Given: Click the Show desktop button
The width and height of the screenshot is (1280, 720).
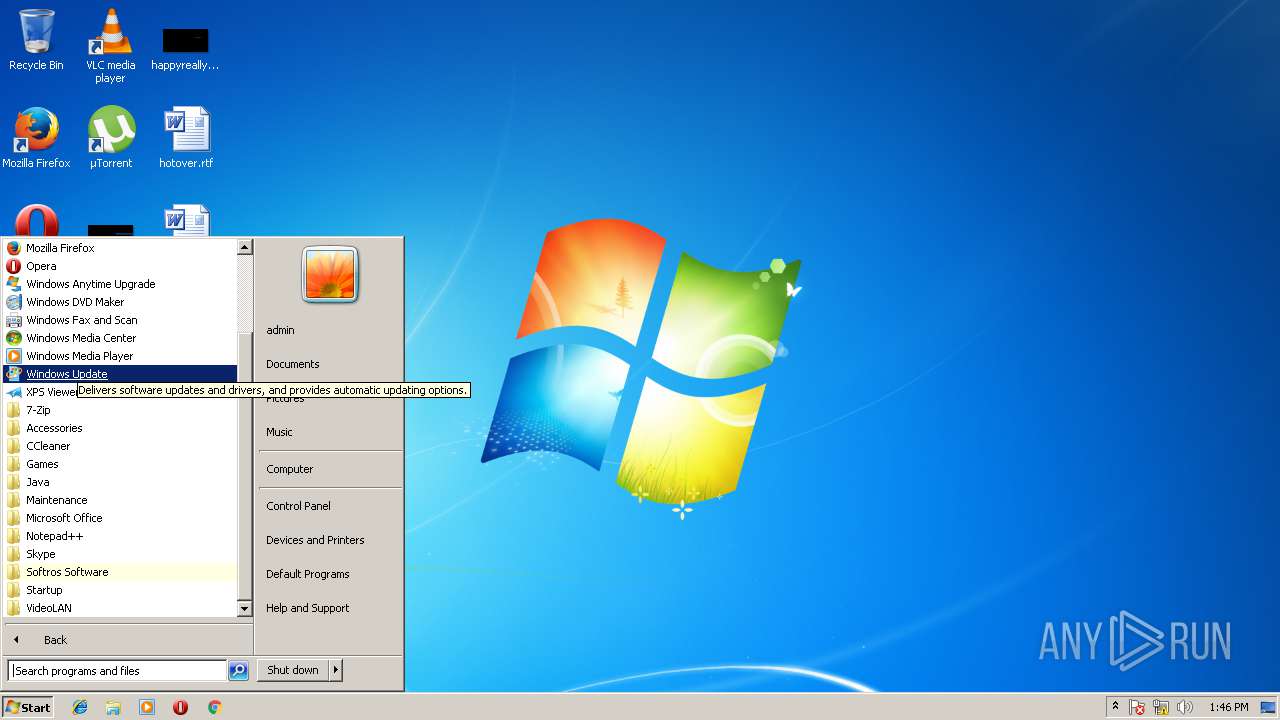Looking at the screenshot, I should pyautogui.click(x=1268, y=707).
